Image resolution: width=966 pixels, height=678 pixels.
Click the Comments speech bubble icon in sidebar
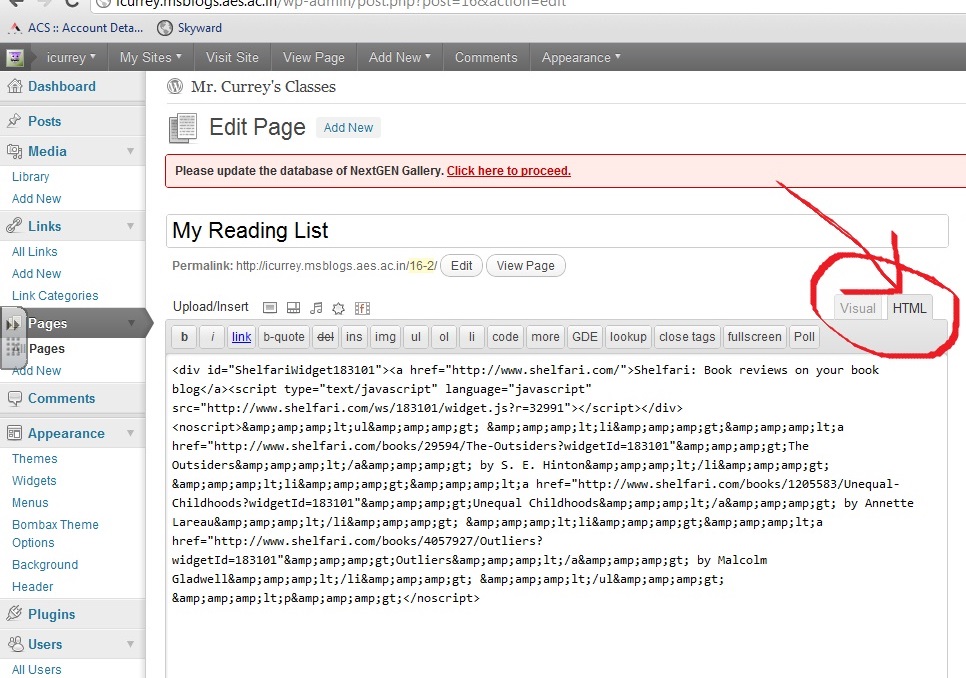click(14, 398)
